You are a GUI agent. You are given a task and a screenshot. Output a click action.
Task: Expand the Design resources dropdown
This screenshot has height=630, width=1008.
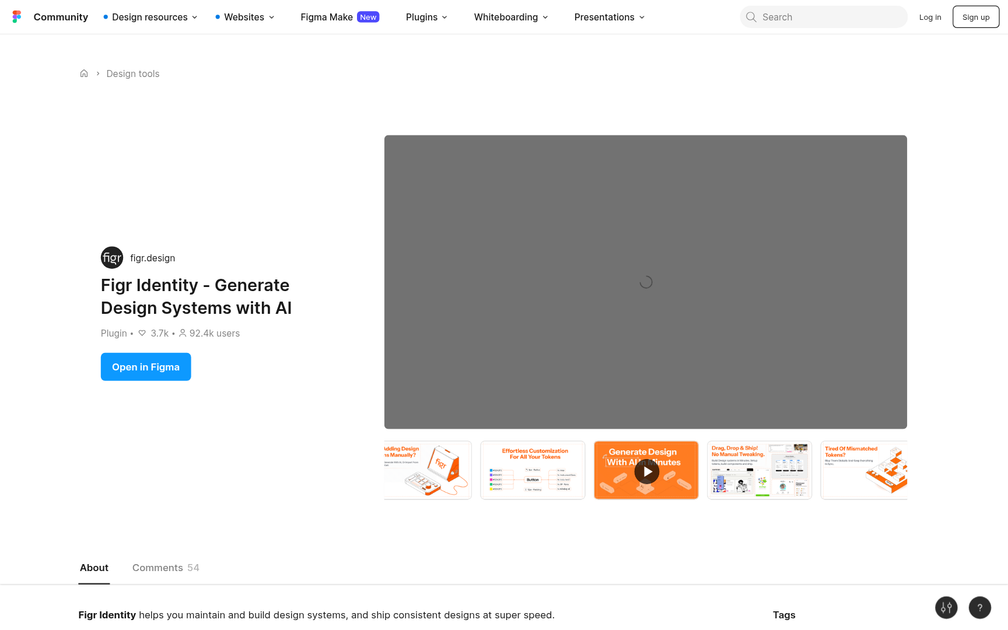150,17
